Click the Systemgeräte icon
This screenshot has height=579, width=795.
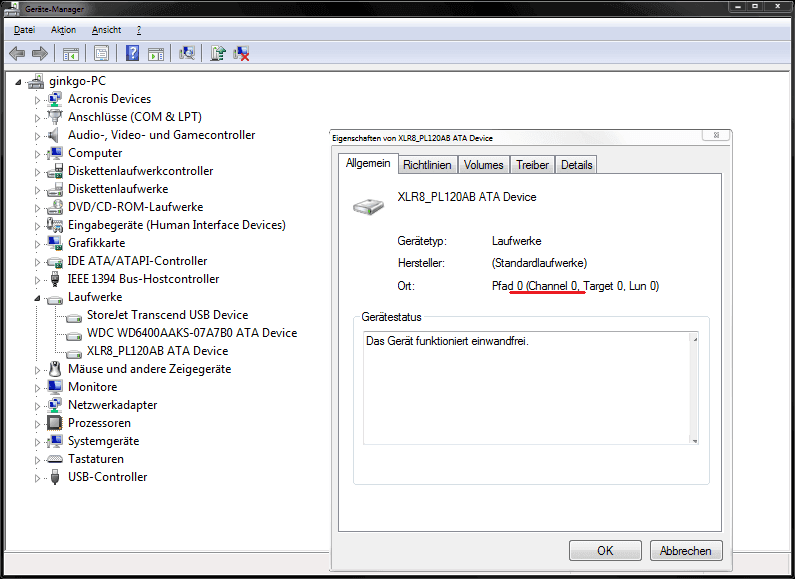tap(54, 441)
